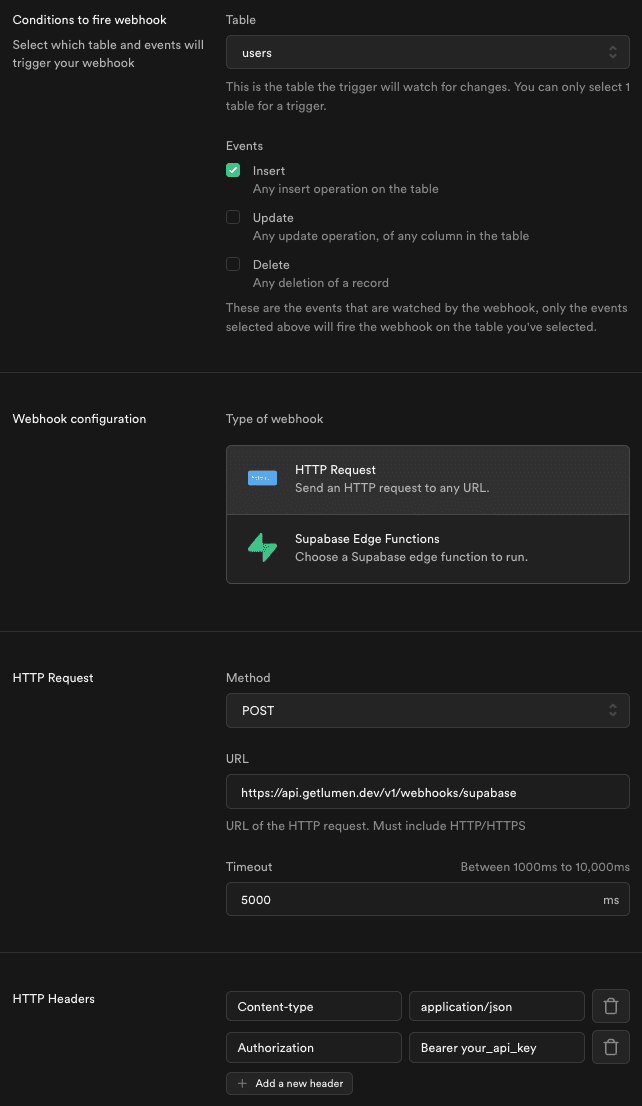Click the application/json header value field

pyautogui.click(x=496, y=1005)
